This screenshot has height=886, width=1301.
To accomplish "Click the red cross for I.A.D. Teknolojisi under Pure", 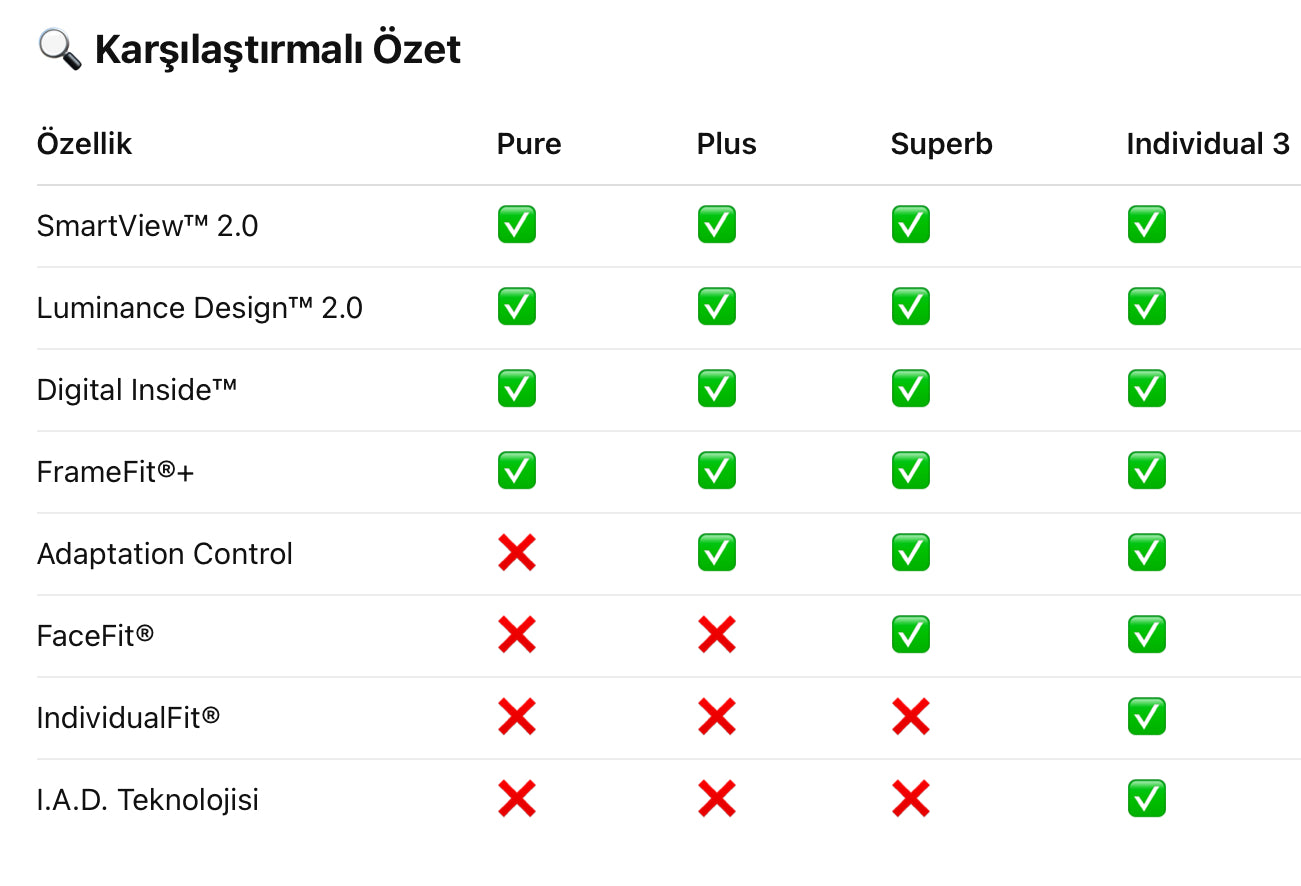I will [x=516, y=799].
